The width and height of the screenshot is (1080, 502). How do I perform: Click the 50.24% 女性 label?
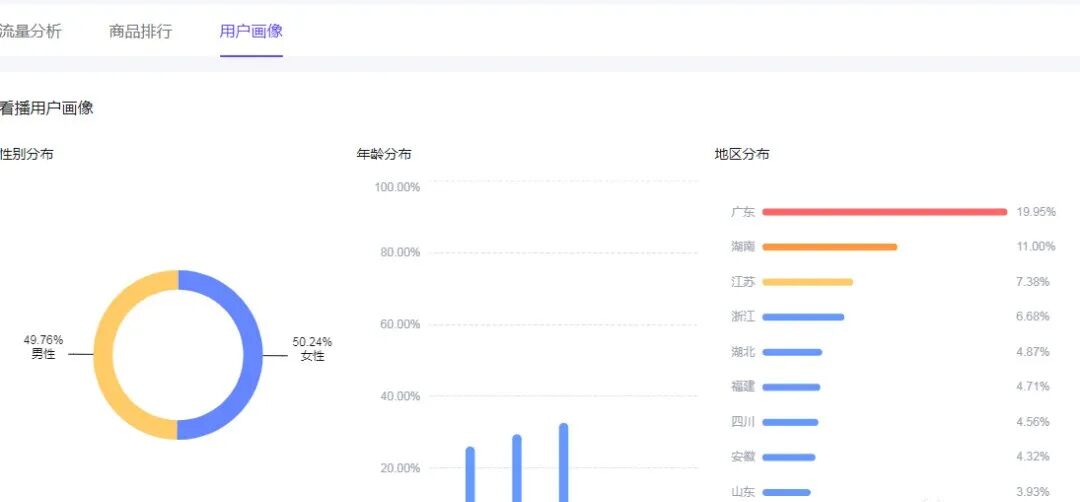312,349
